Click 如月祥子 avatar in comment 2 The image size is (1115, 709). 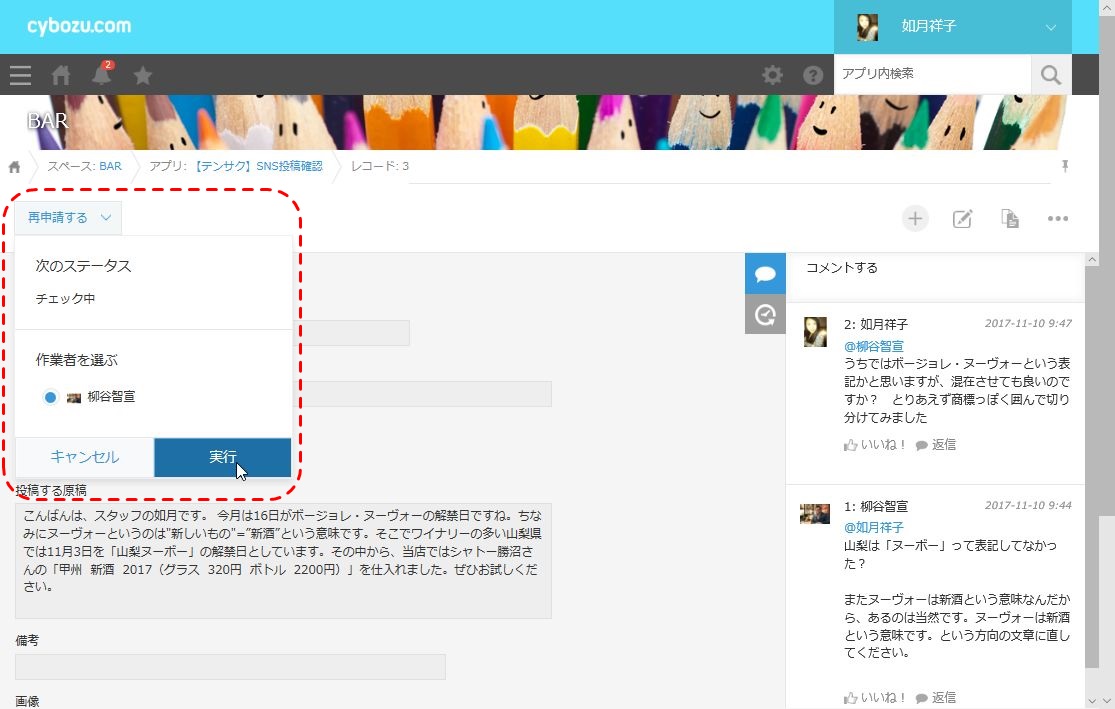[x=815, y=332]
